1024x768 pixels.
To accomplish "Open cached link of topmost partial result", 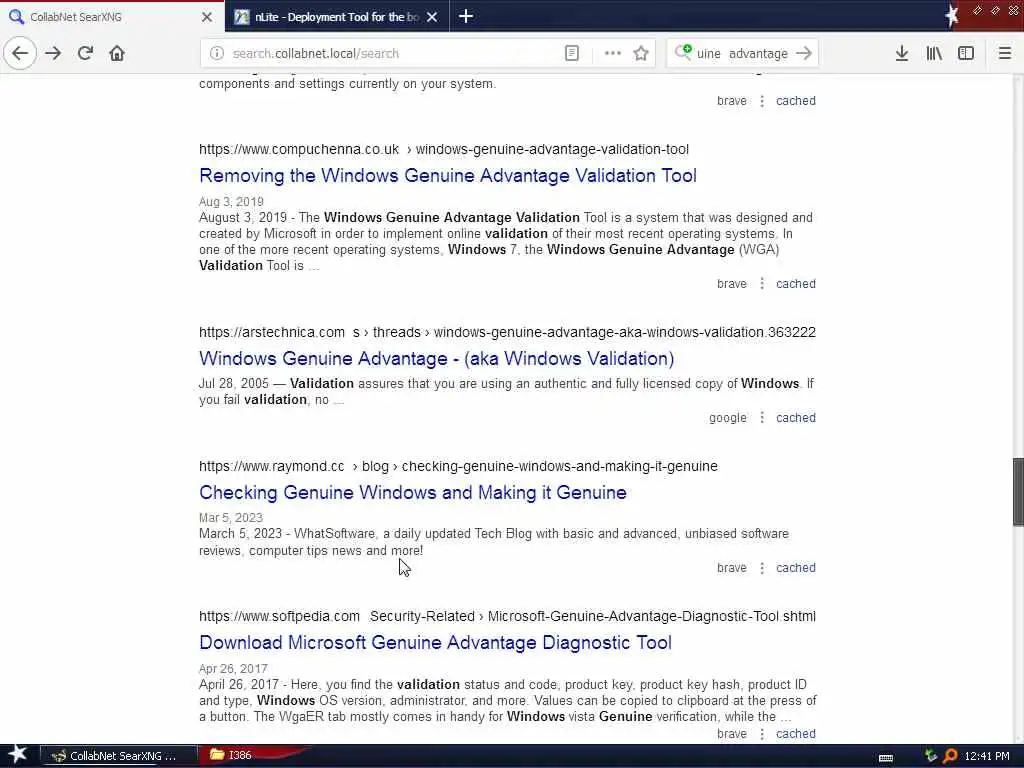I will click(x=795, y=101).
